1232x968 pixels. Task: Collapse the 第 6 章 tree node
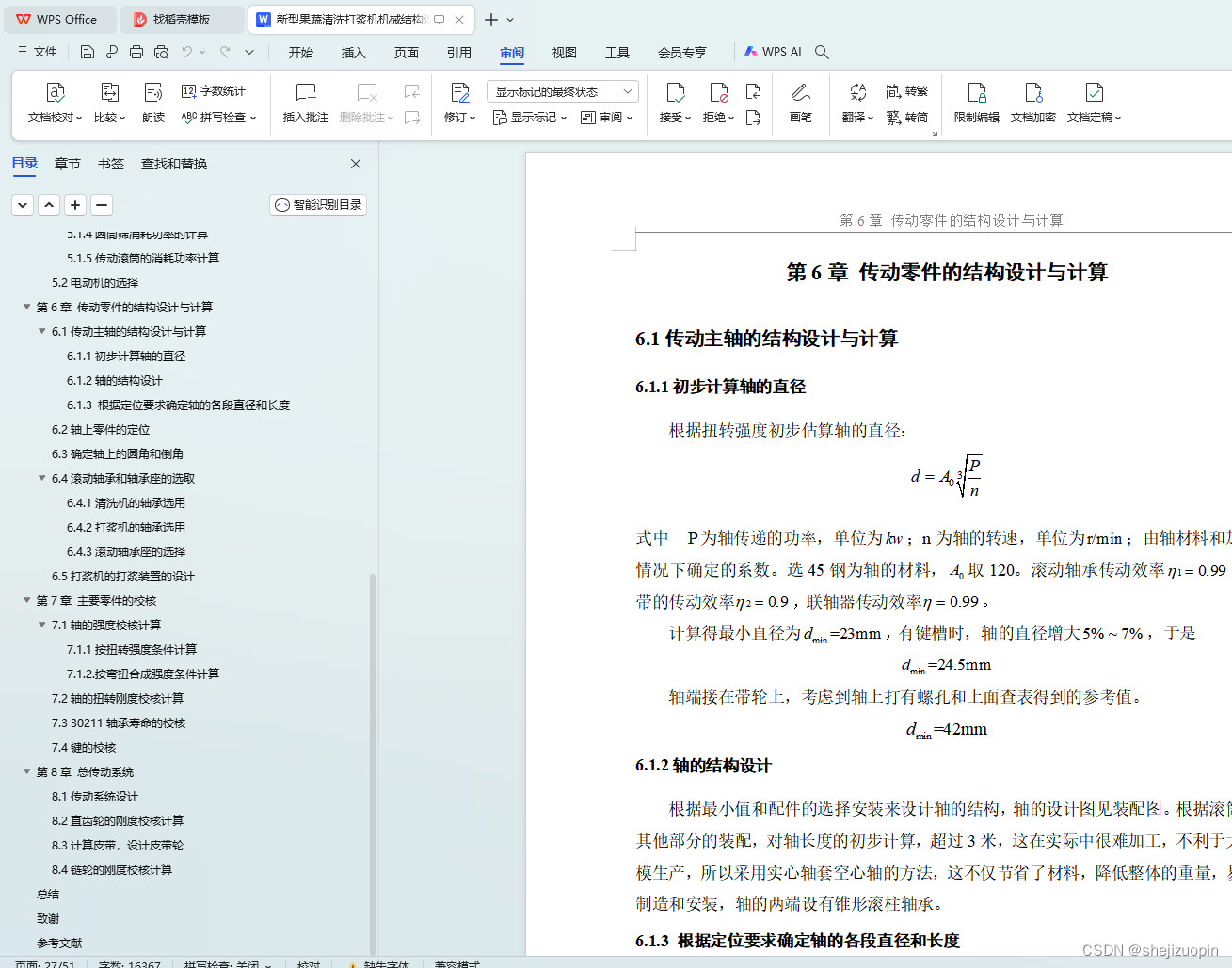coord(26,307)
